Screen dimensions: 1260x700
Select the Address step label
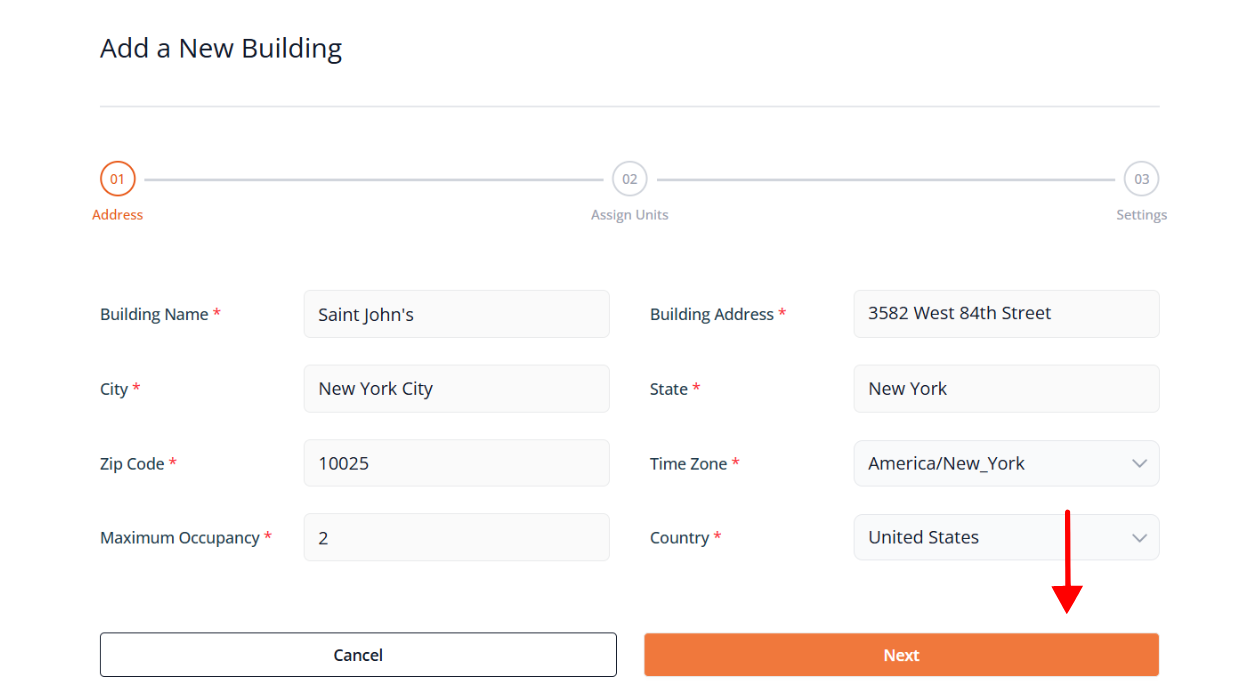(x=118, y=215)
